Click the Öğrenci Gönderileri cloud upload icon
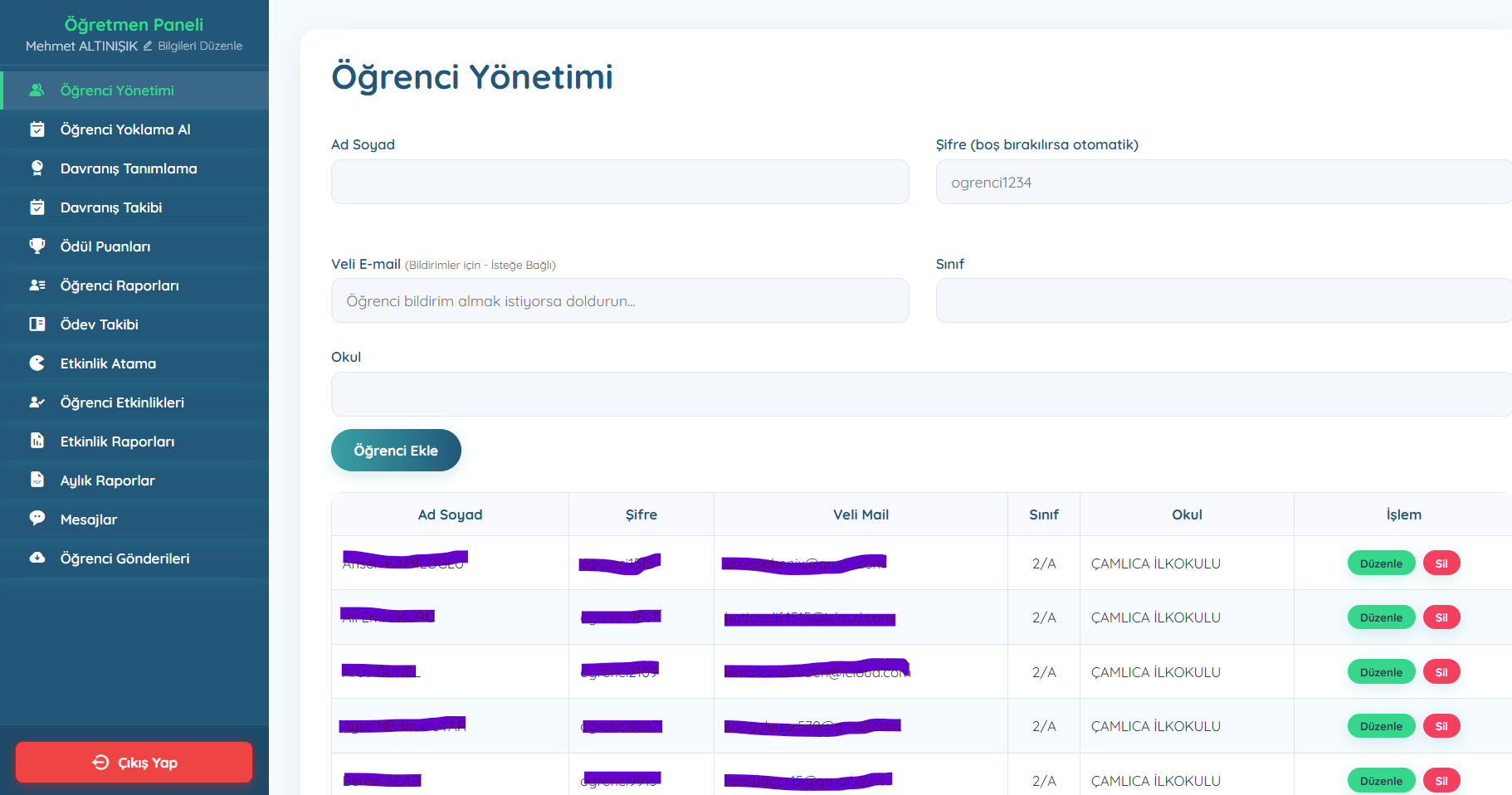 click(37, 558)
